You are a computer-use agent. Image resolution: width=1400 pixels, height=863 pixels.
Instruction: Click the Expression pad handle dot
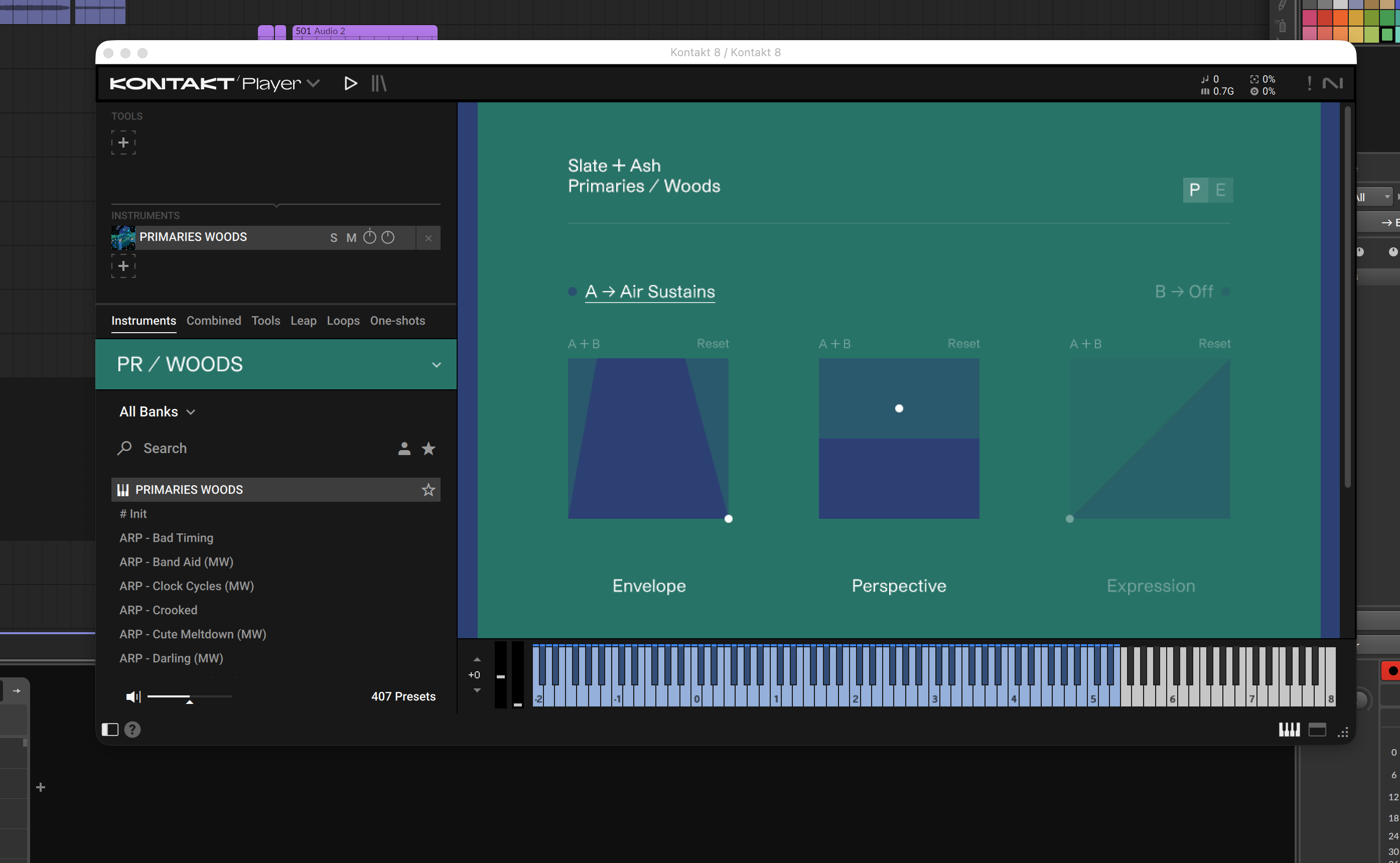1070,519
